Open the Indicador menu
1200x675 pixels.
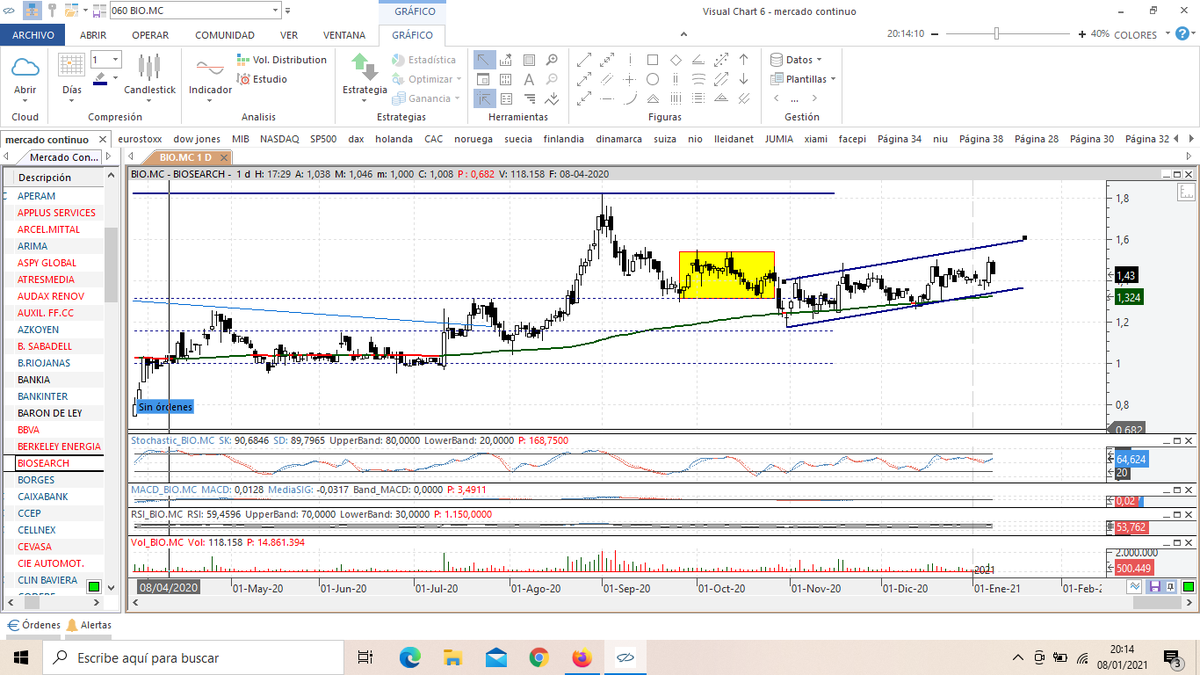(210, 76)
